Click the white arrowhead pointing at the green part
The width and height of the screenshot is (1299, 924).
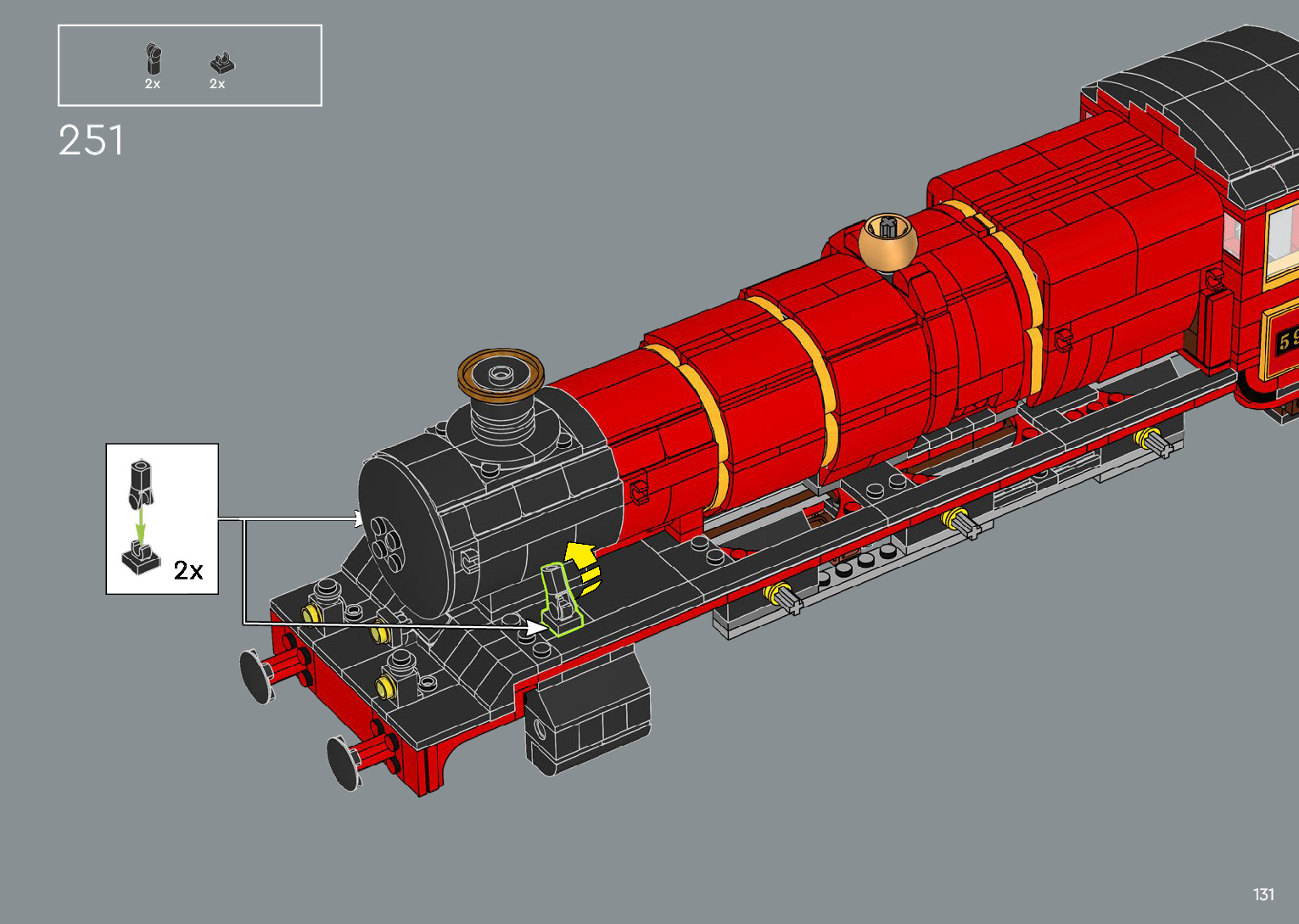[535, 626]
